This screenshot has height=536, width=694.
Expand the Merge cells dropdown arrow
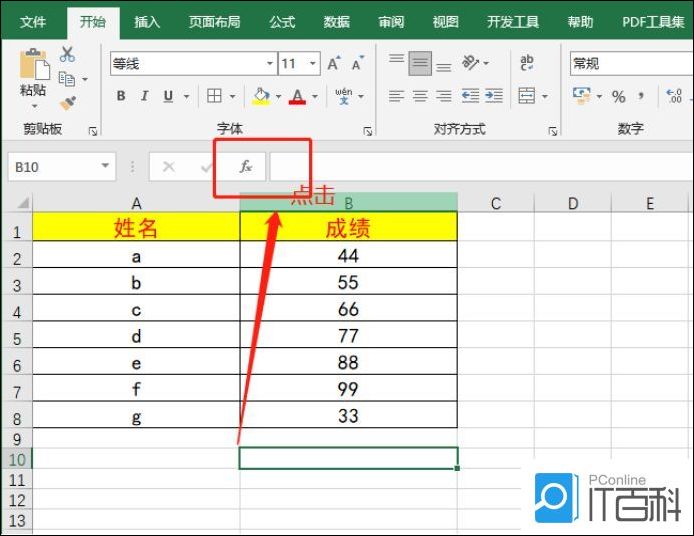point(545,96)
